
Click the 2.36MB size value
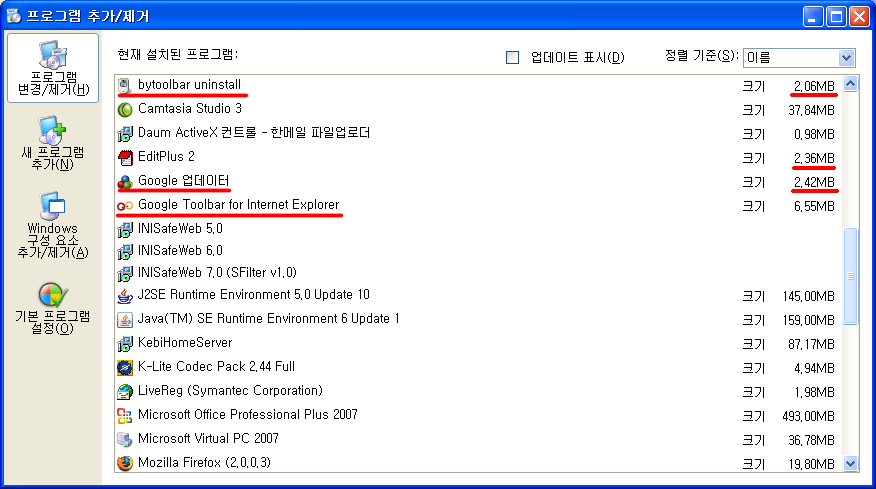click(814, 159)
